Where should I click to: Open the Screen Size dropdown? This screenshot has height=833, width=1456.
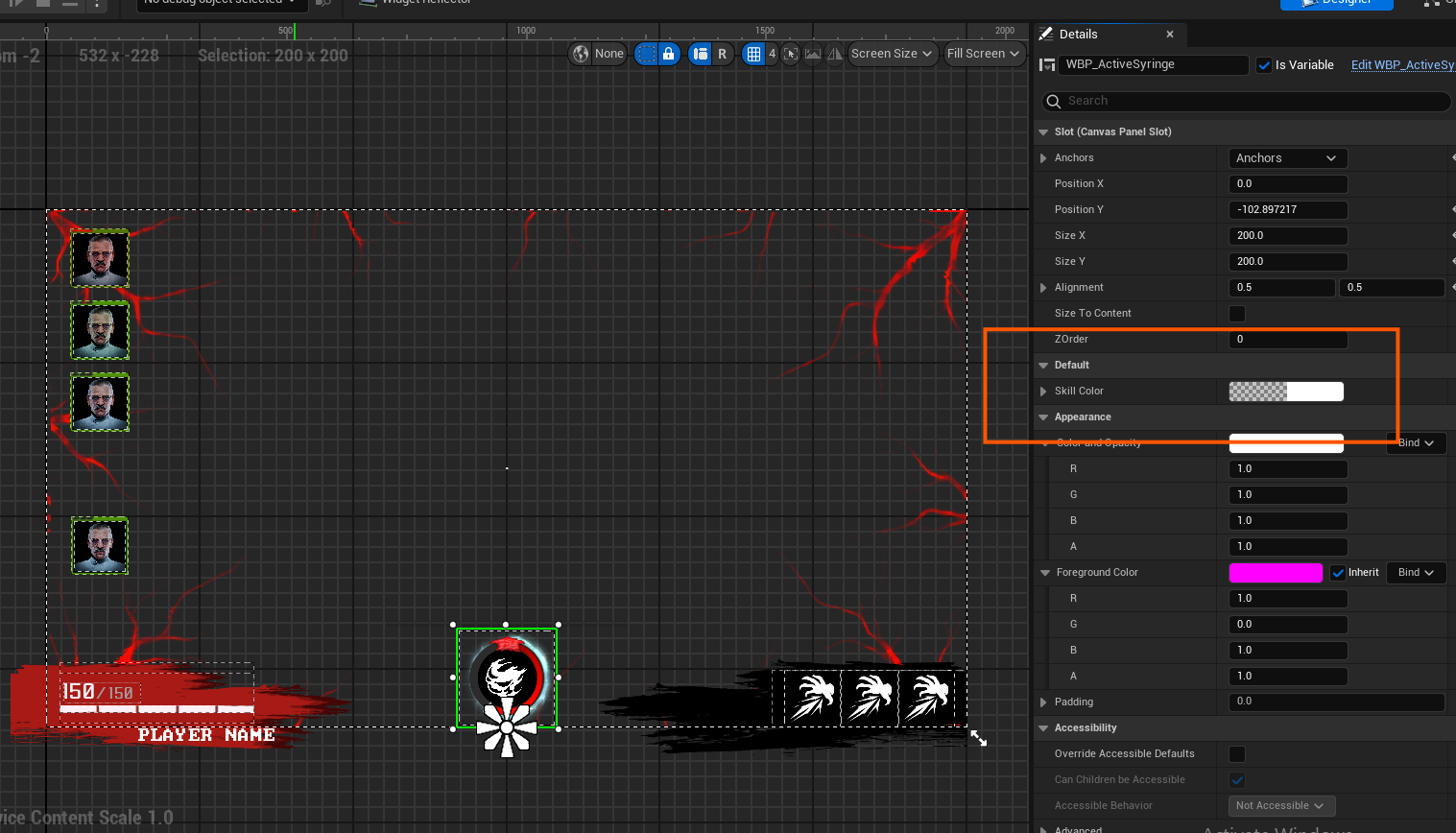point(892,54)
